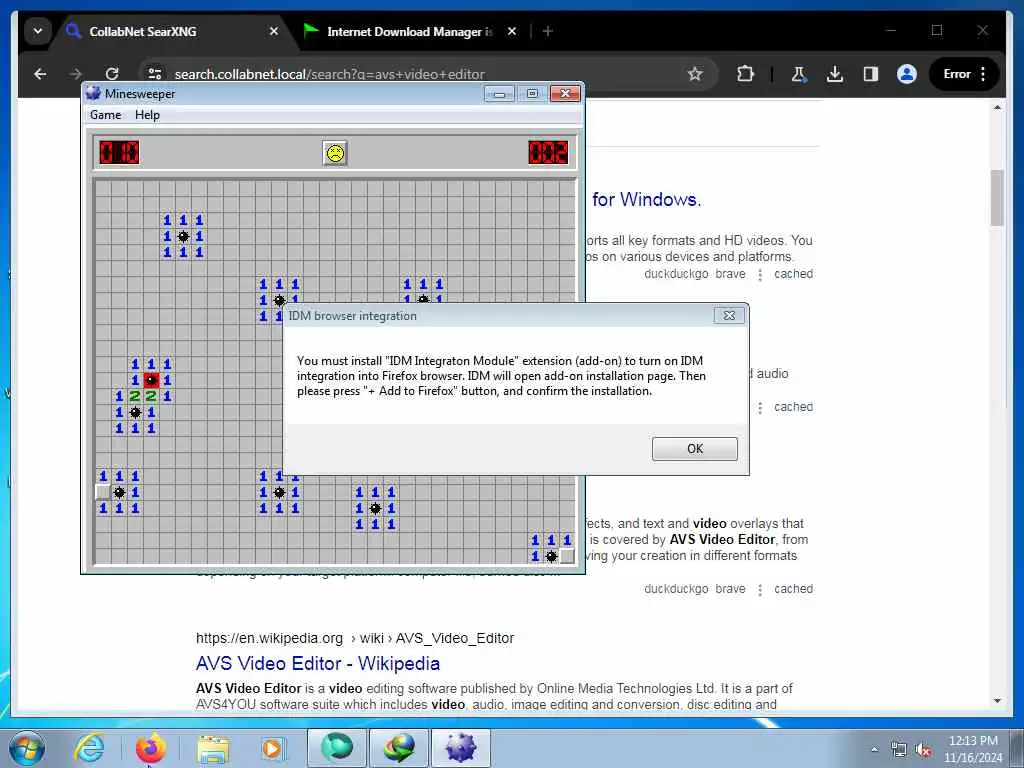Click the top result duckduckgo engine link
The image size is (1024, 768).
click(676, 274)
